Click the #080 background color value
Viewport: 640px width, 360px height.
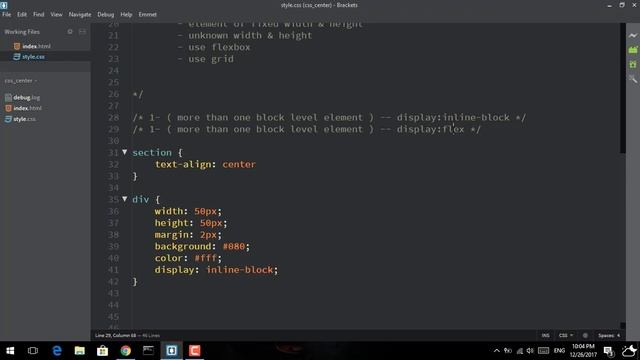click(x=233, y=247)
